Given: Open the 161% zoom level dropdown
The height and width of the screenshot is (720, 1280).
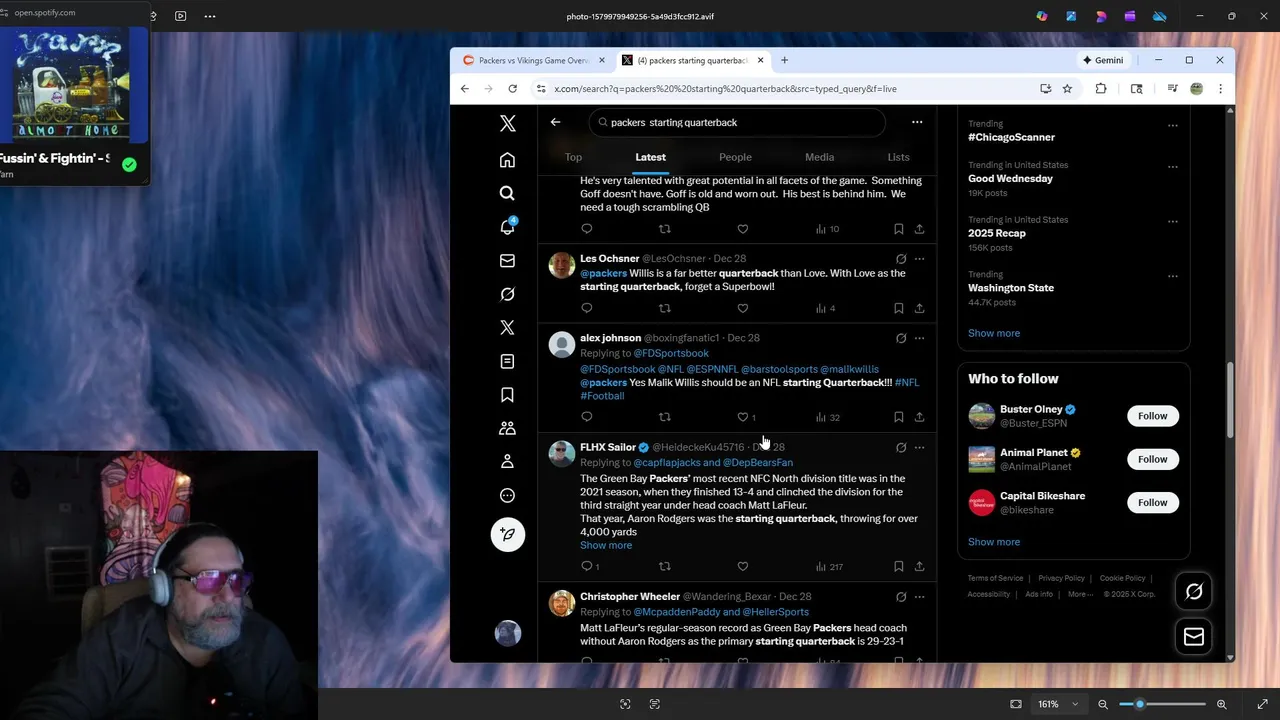Looking at the screenshot, I should click(x=1058, y=704).
